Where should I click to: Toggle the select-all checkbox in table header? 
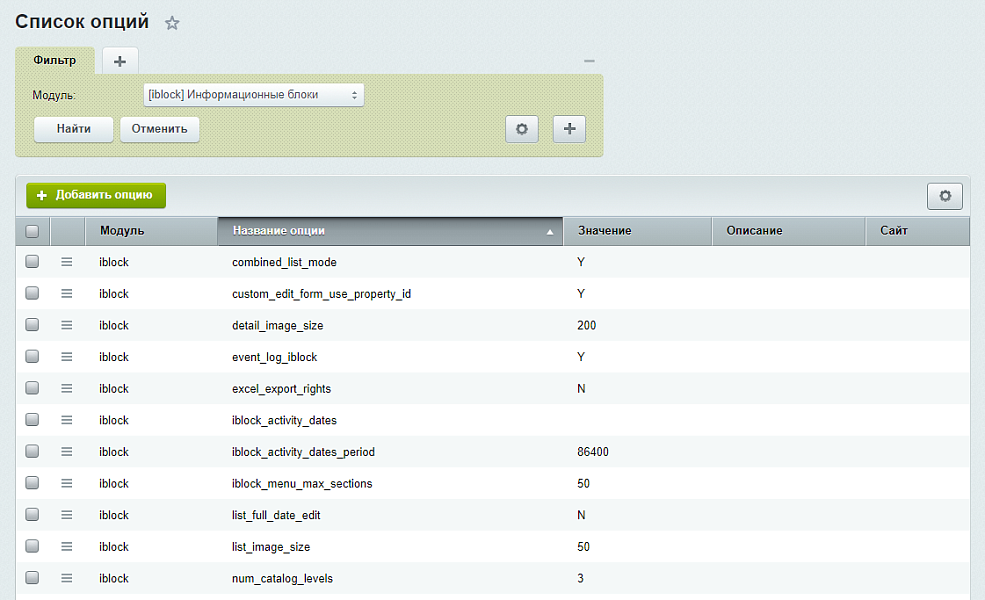(x=32, y=231)
